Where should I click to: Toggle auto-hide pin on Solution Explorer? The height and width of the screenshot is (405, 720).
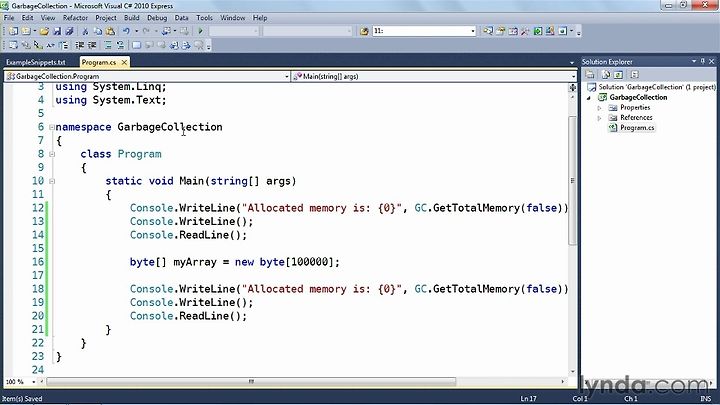[x=703, y=61]
